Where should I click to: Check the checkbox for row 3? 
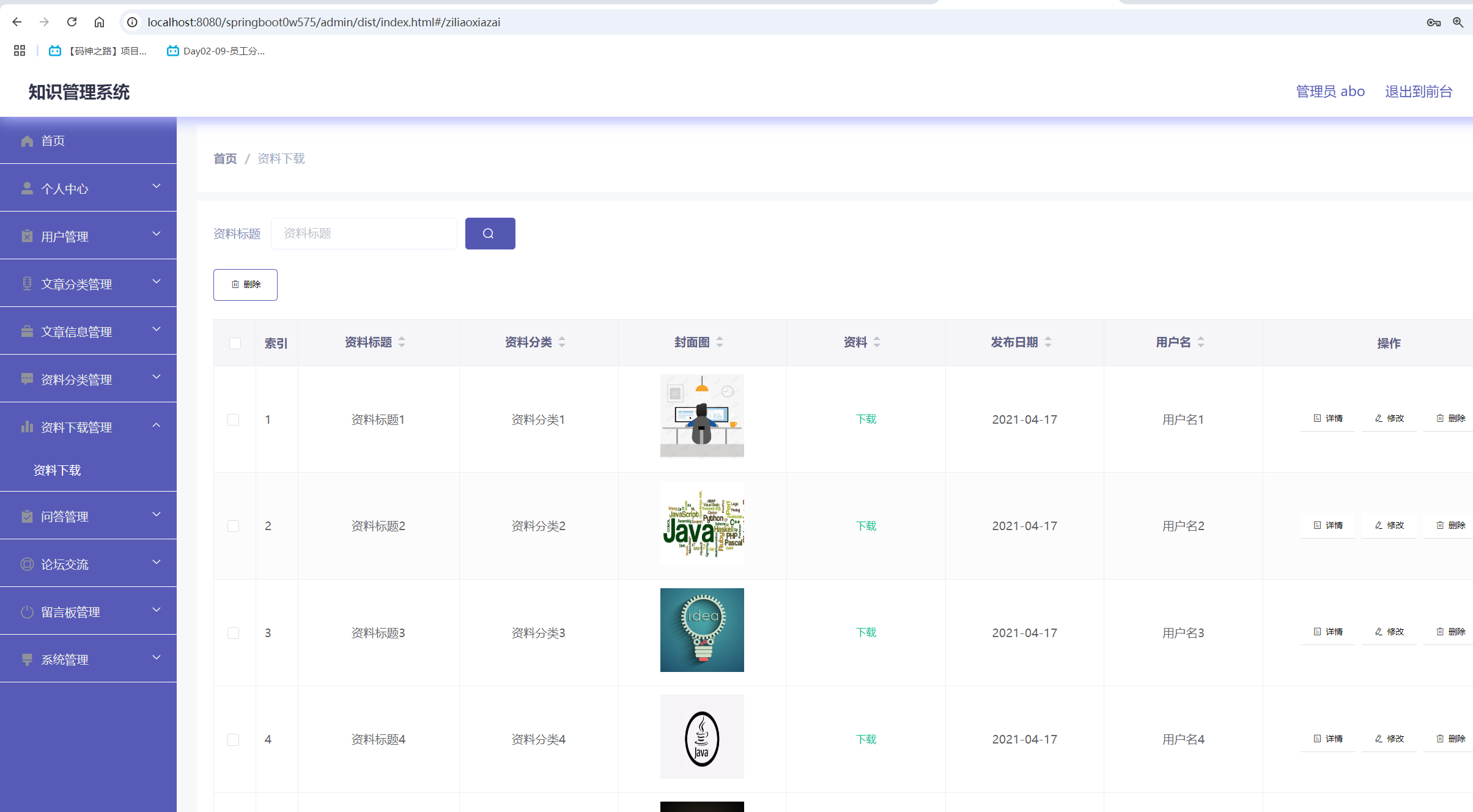233,633
